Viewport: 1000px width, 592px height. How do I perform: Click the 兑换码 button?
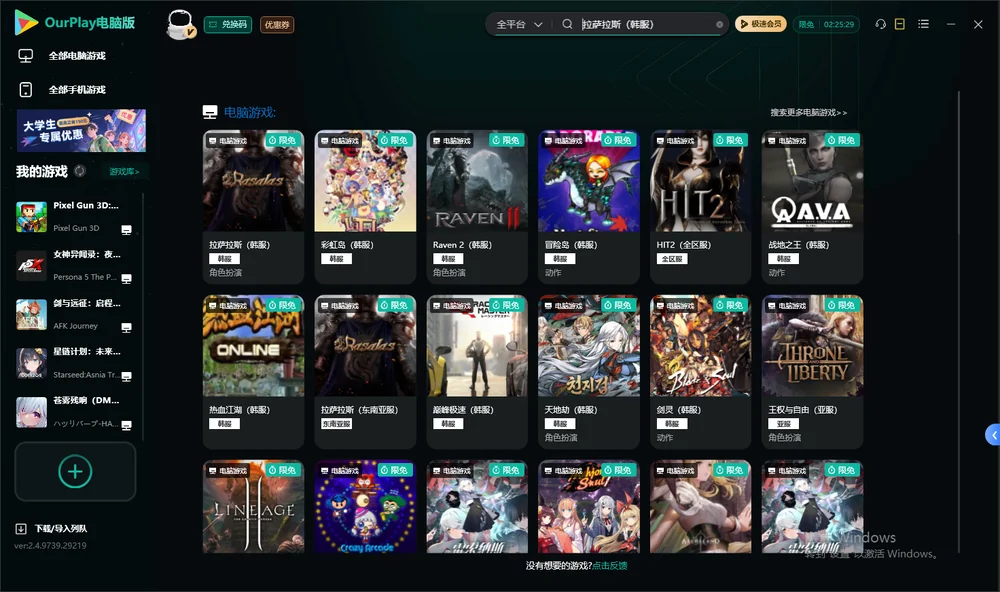228,25
